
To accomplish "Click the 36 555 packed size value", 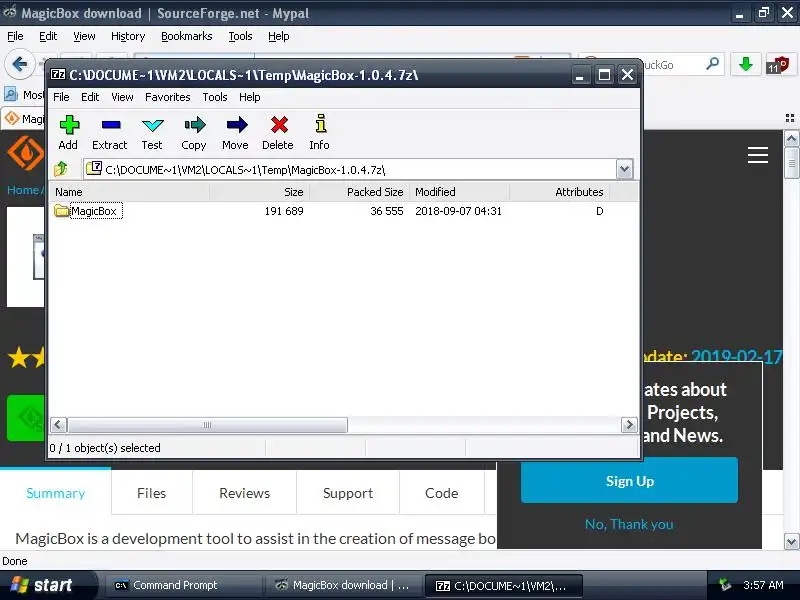I will click(387, 211).
